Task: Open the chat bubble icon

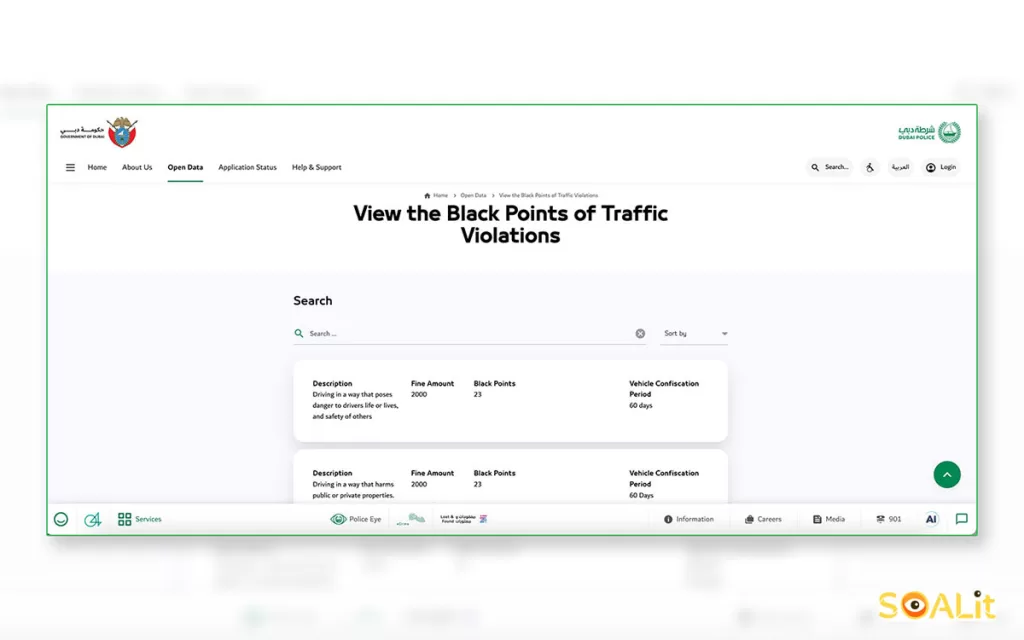Action: coord(961,520)
